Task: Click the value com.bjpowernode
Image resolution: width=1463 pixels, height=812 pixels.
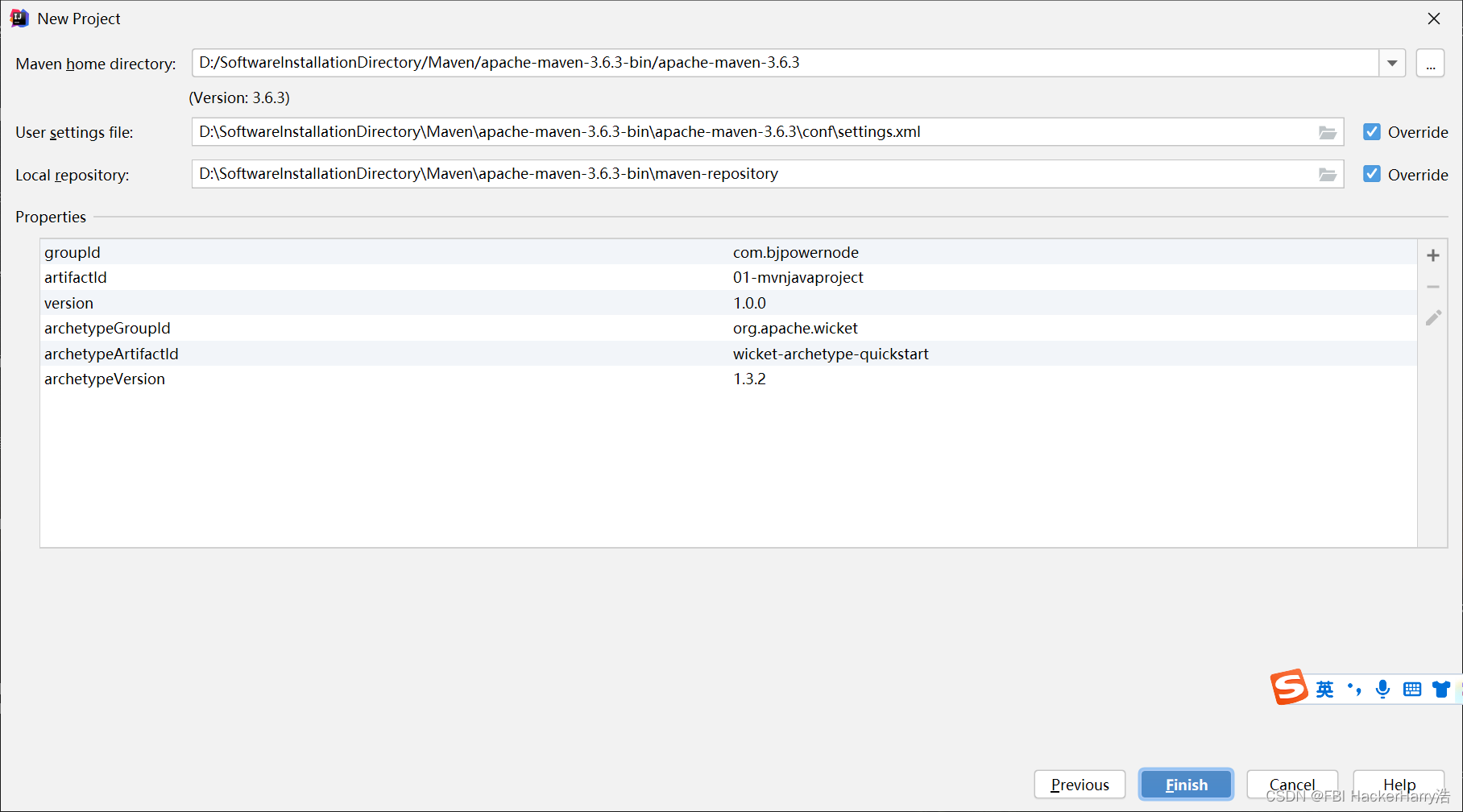Action: 796,253
